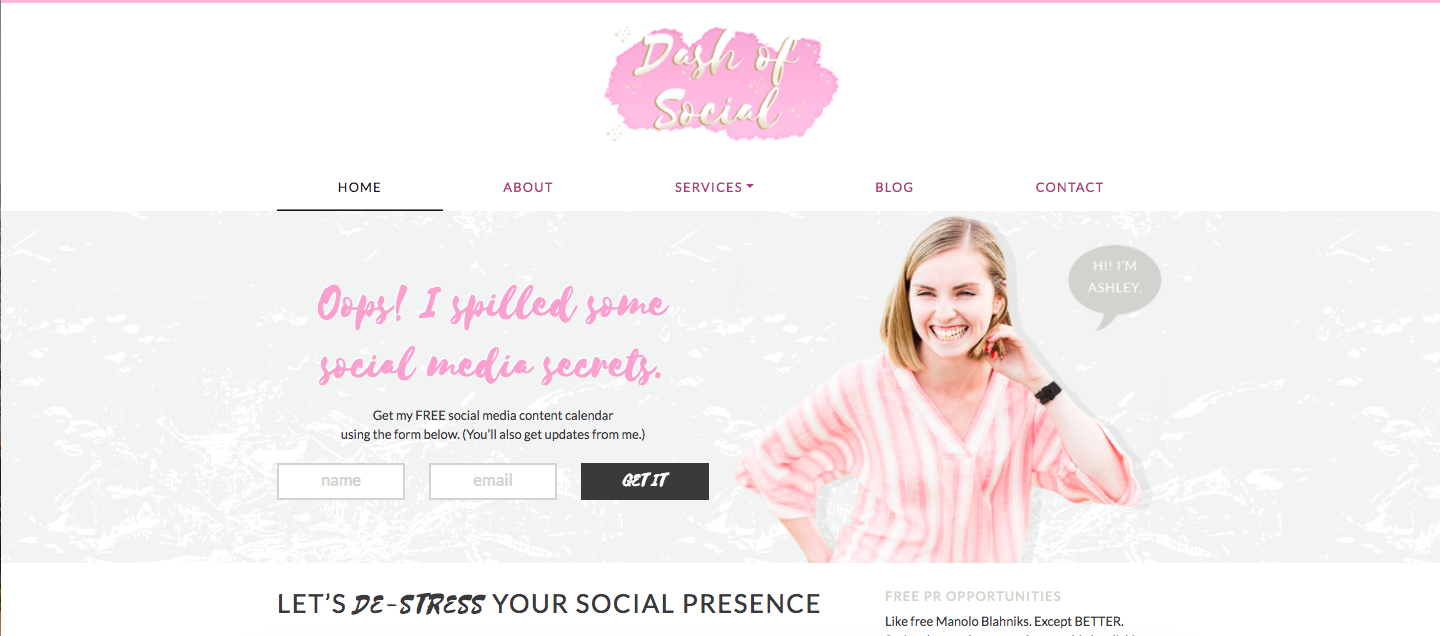Open the CONTACT page link

pyautogui.click(x=1069, y=187)
